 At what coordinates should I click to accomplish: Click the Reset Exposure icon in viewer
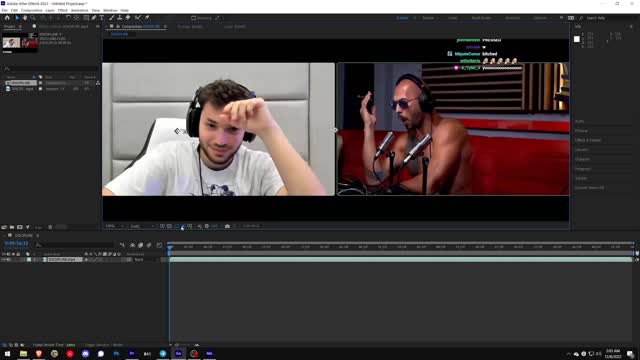pyautogui.click(x=207, y=226)
